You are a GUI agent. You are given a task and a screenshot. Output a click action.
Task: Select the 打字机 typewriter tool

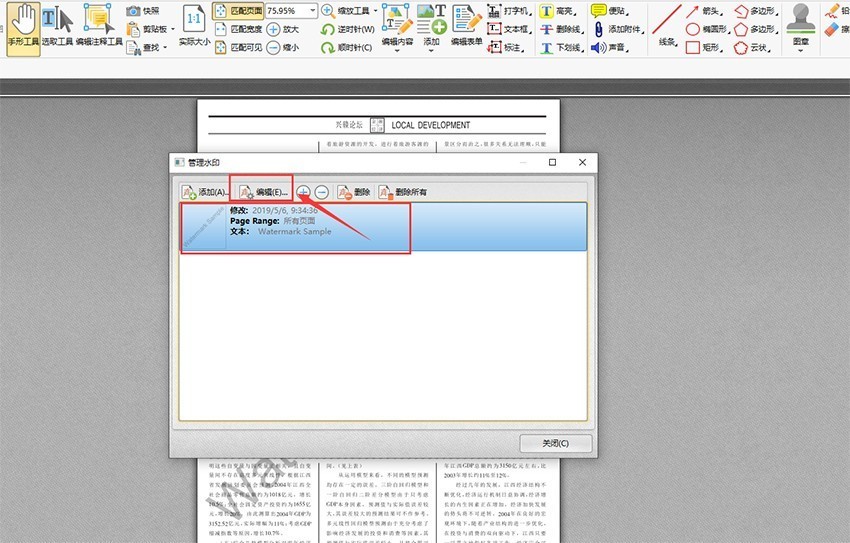(509, 11)
